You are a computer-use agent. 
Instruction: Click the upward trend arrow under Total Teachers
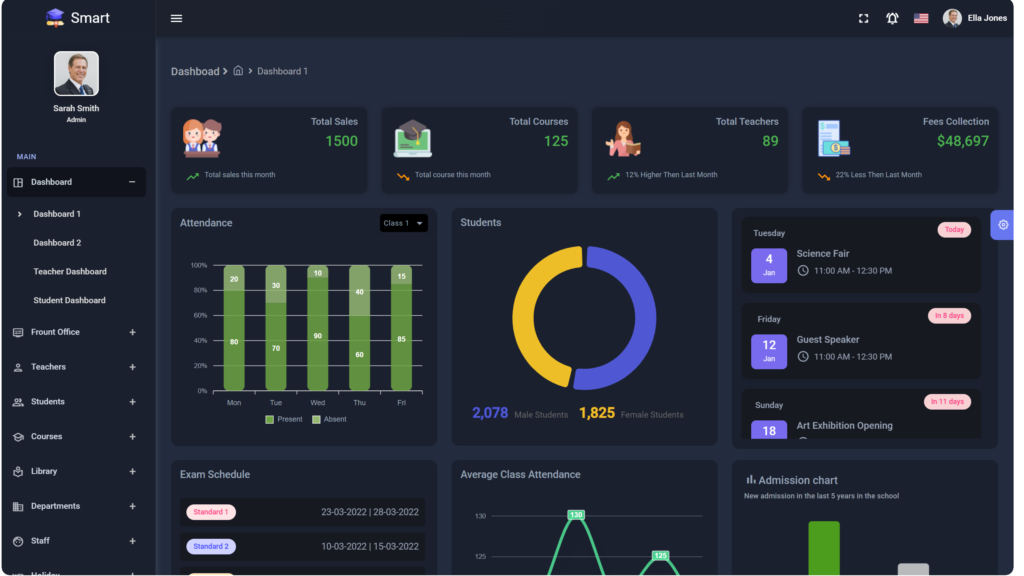point(613,176)
